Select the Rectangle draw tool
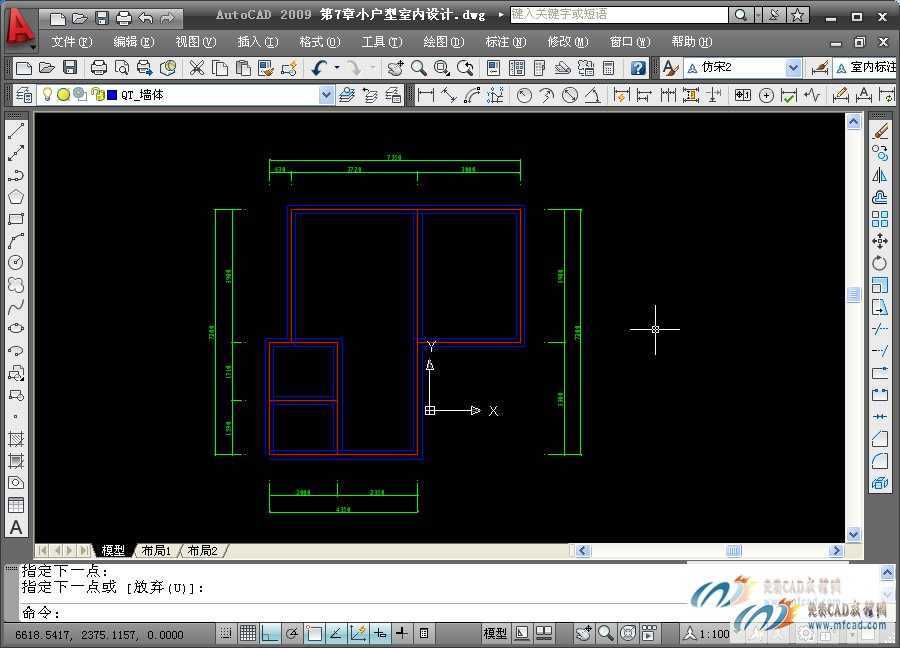 (16, 219)
